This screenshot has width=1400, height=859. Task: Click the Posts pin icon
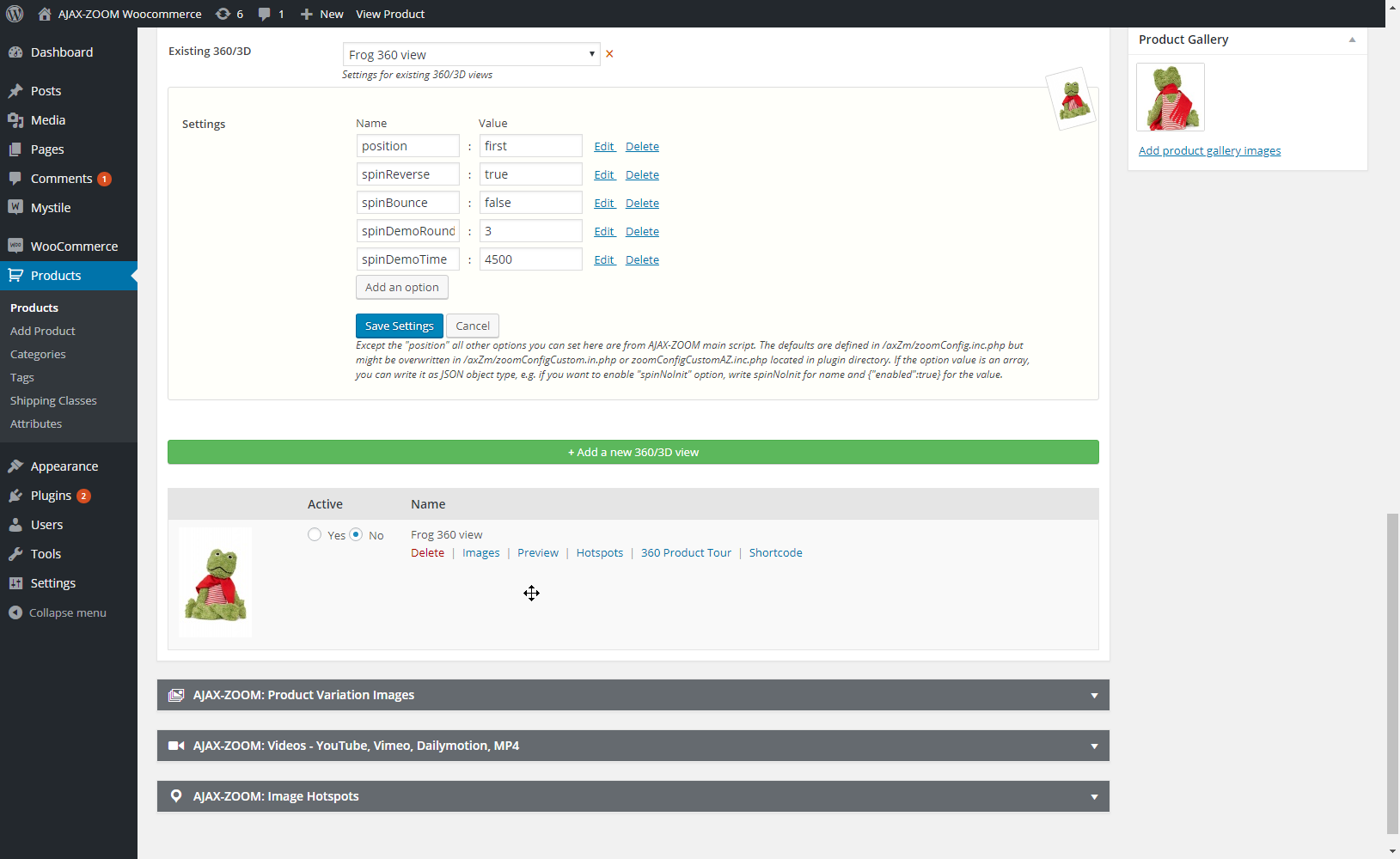click(15, 91)
